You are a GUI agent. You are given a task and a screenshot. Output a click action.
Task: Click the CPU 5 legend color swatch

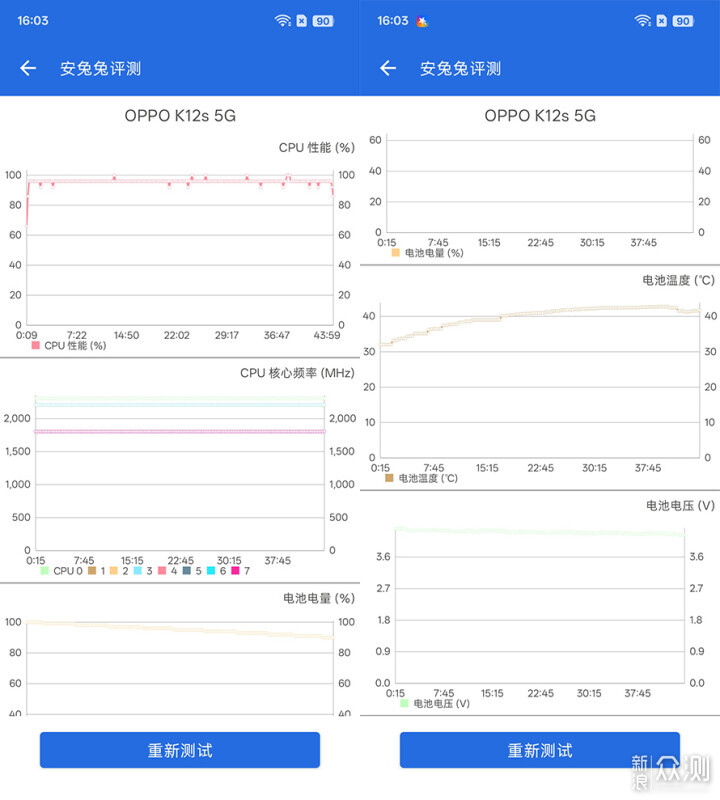(x=187, y=570)
